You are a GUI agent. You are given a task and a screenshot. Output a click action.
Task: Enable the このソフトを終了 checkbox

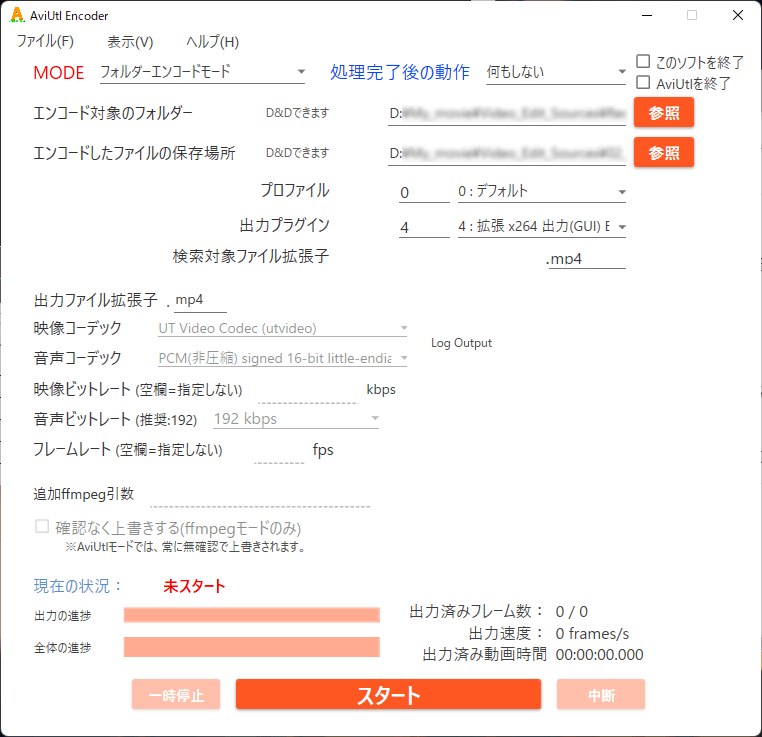point(644,62)
